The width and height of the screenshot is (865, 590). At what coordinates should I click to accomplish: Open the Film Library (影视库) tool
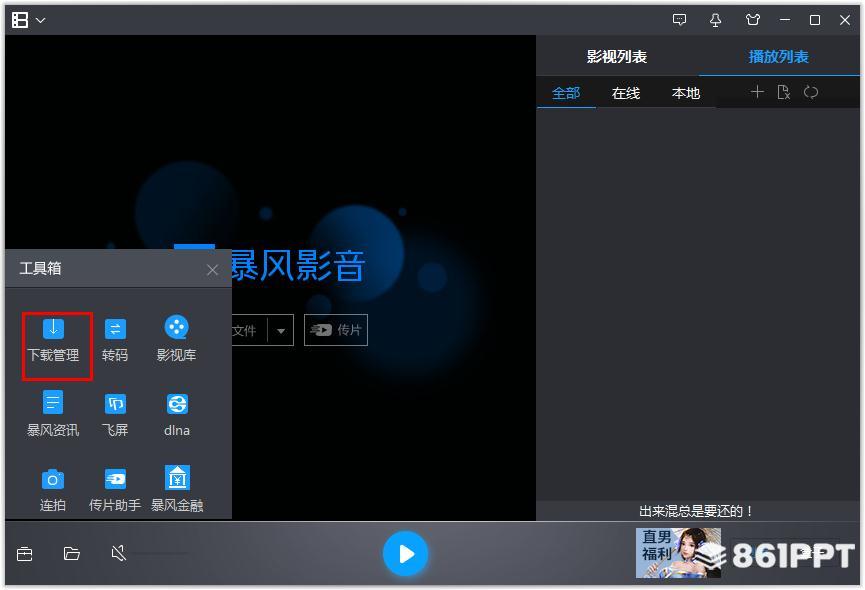(x=177, y=341)
